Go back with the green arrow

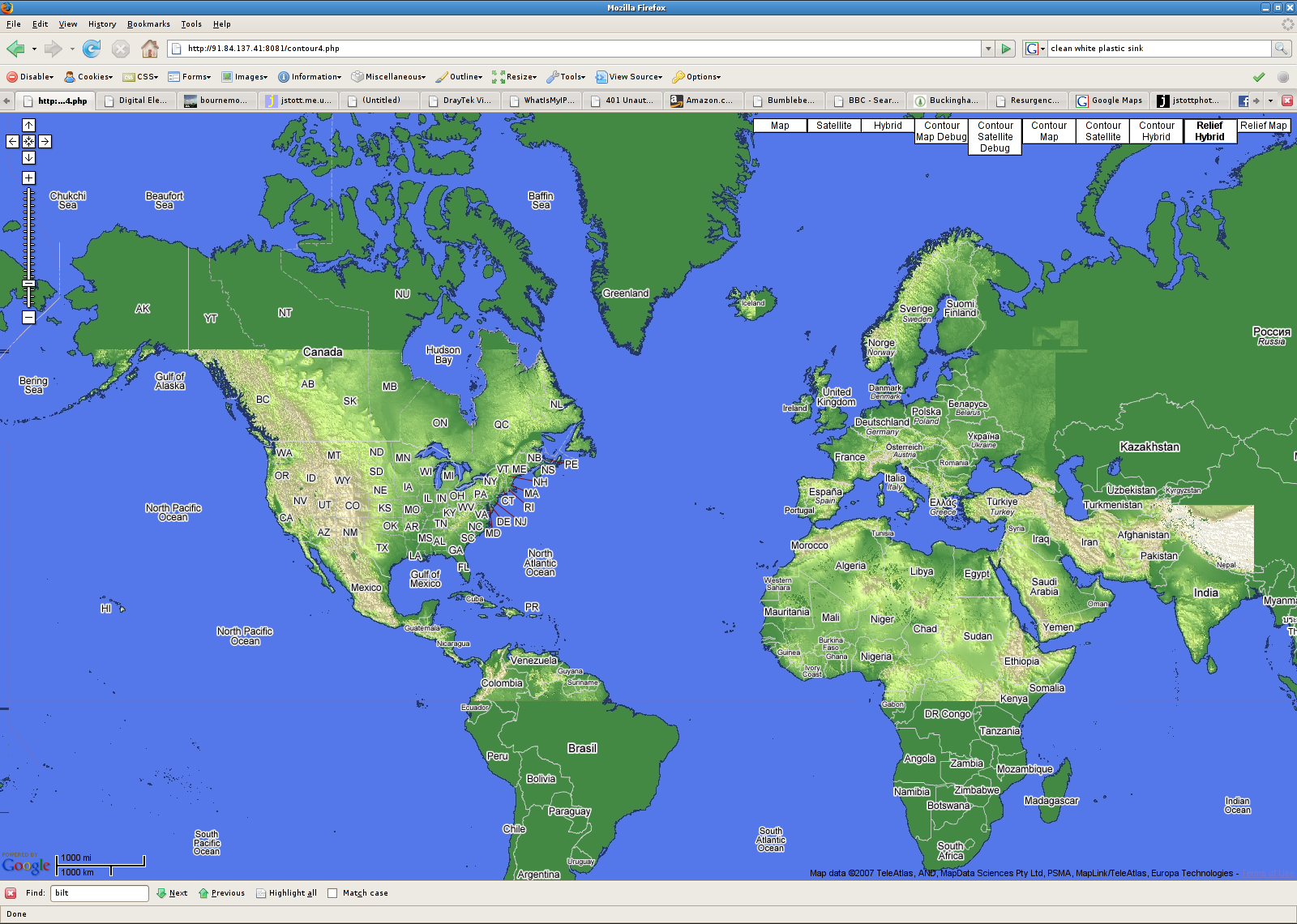(x=15, y=49)
